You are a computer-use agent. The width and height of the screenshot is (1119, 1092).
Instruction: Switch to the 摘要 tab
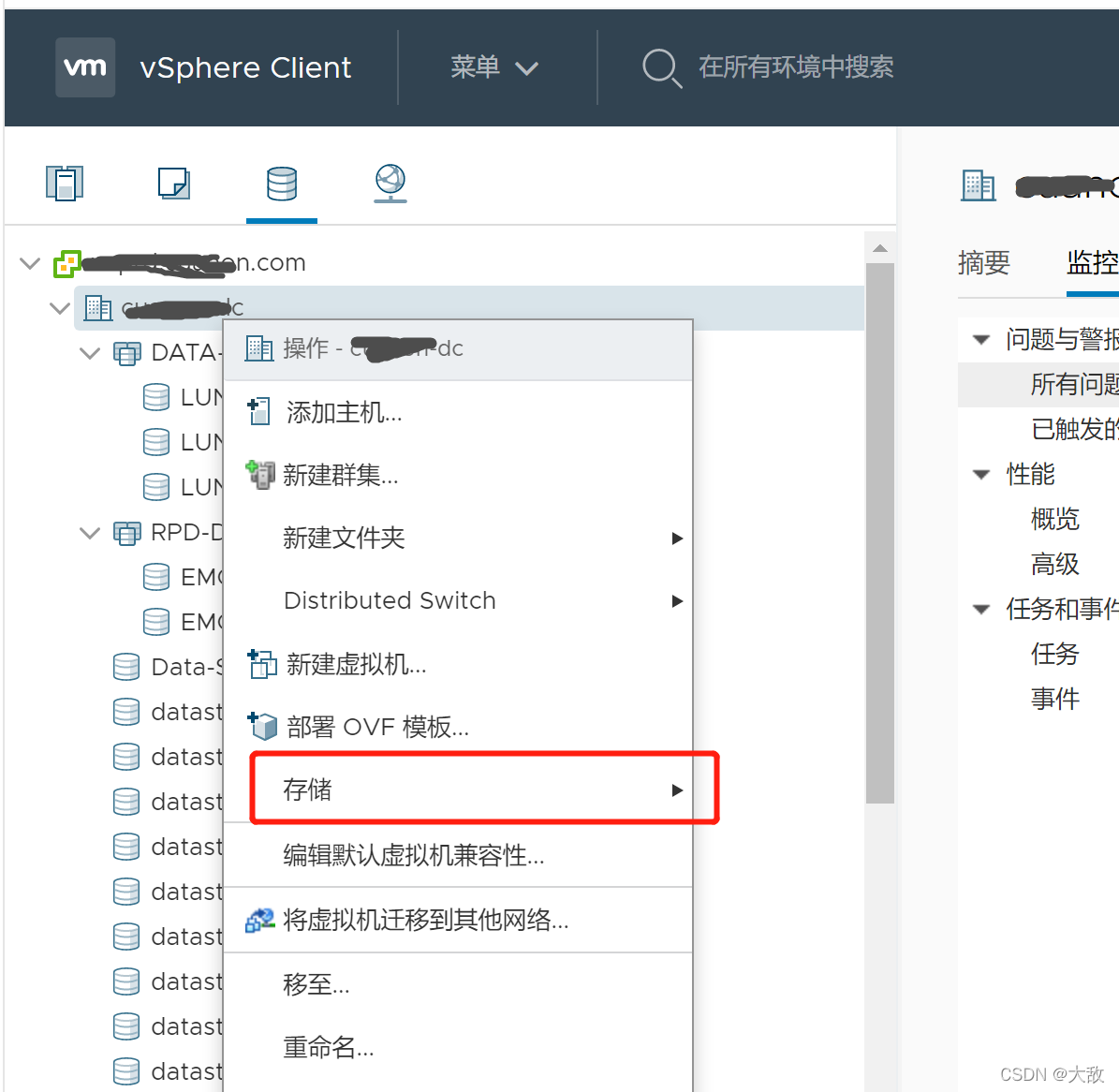(983, 263)
